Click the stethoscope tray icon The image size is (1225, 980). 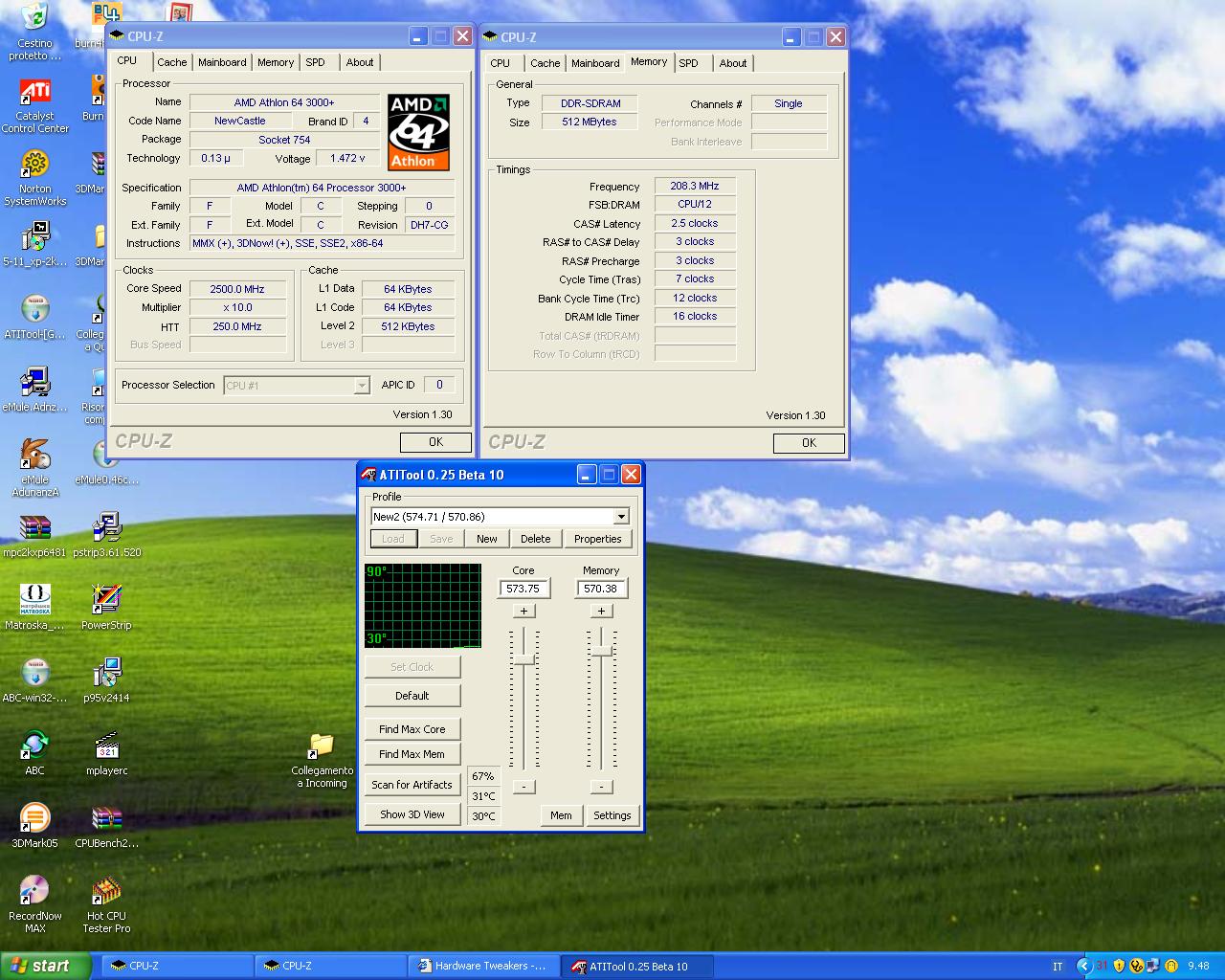[1136, 966]
